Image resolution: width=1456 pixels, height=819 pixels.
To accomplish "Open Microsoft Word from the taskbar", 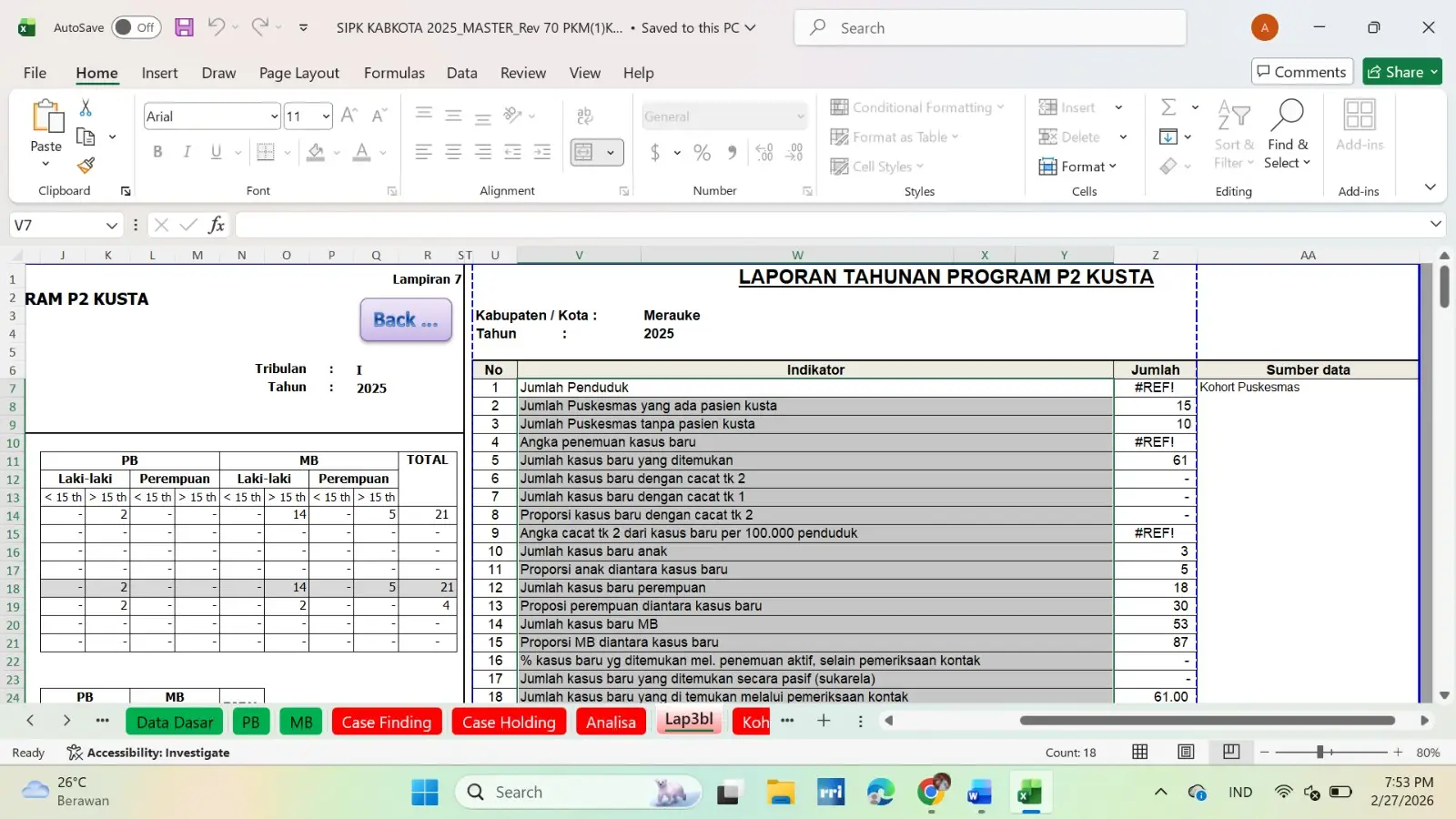I will (979, 793).
